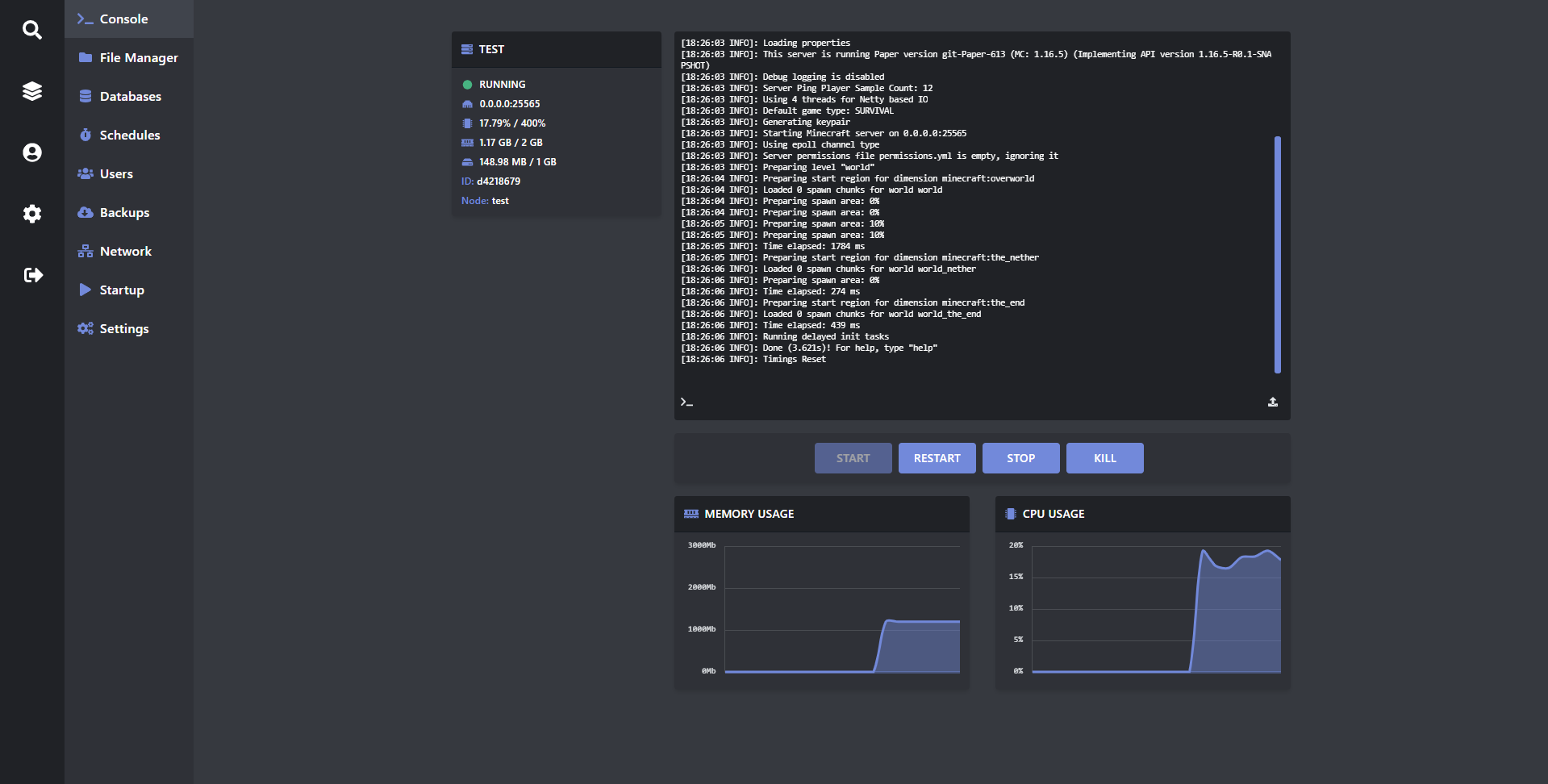Open the Console menu item
The image size is (1548, 784).
pos(129,19)
